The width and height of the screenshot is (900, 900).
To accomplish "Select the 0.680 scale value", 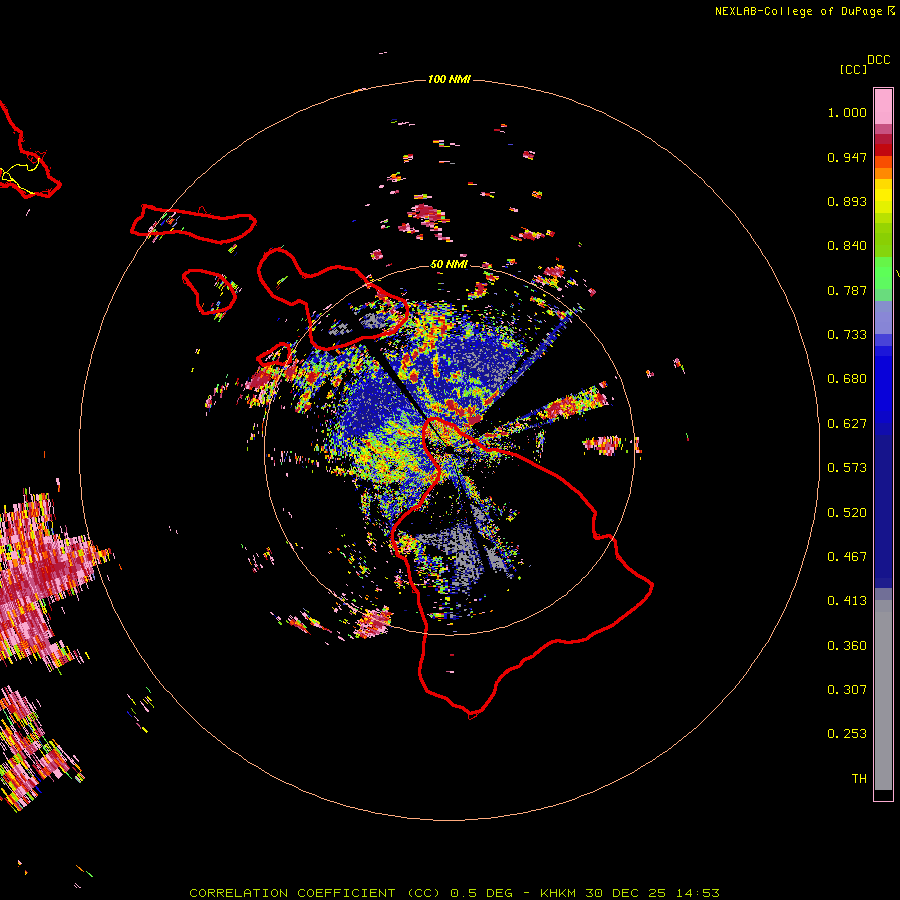I will coord(847,379).
